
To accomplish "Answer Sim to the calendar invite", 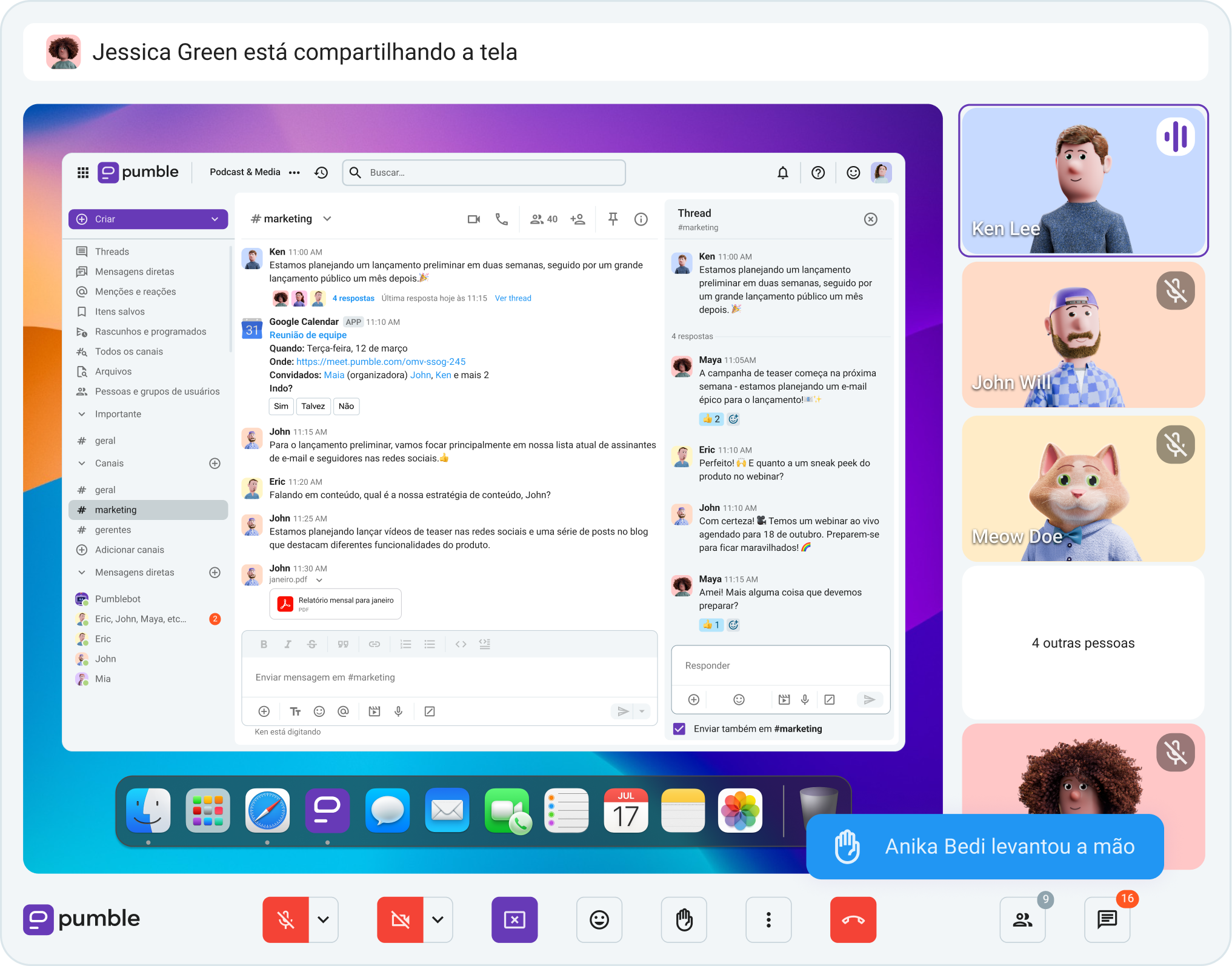I will (281, 406).
